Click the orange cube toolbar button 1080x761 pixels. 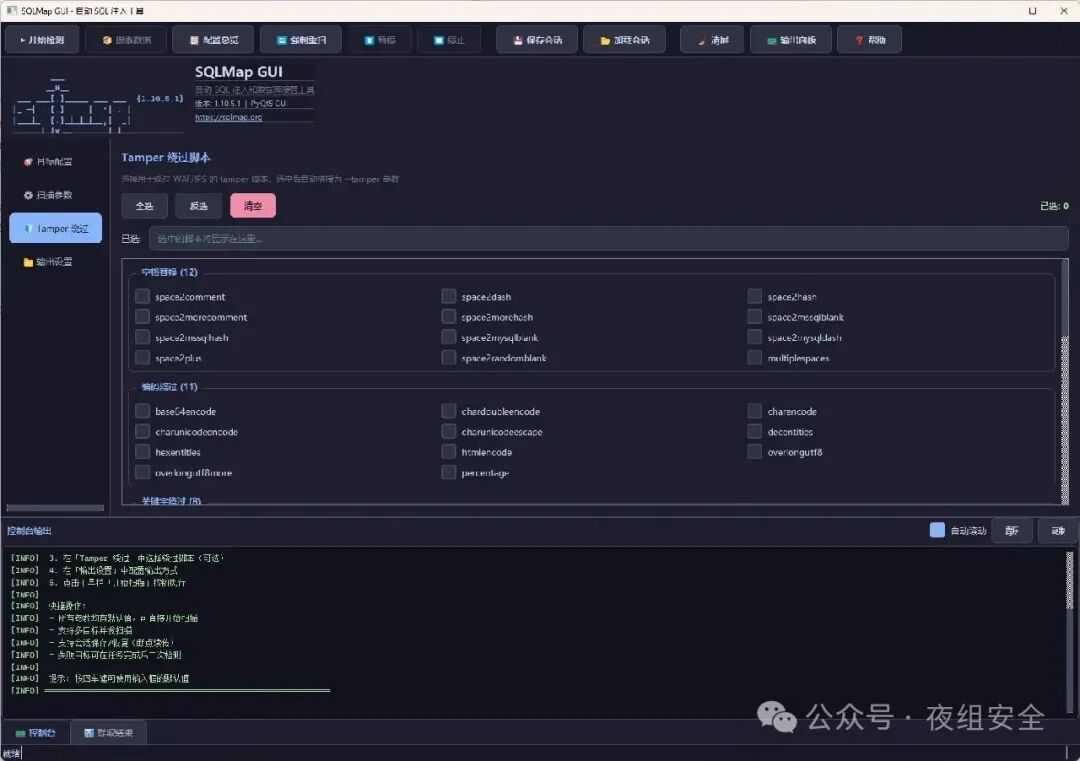point(127,40)
